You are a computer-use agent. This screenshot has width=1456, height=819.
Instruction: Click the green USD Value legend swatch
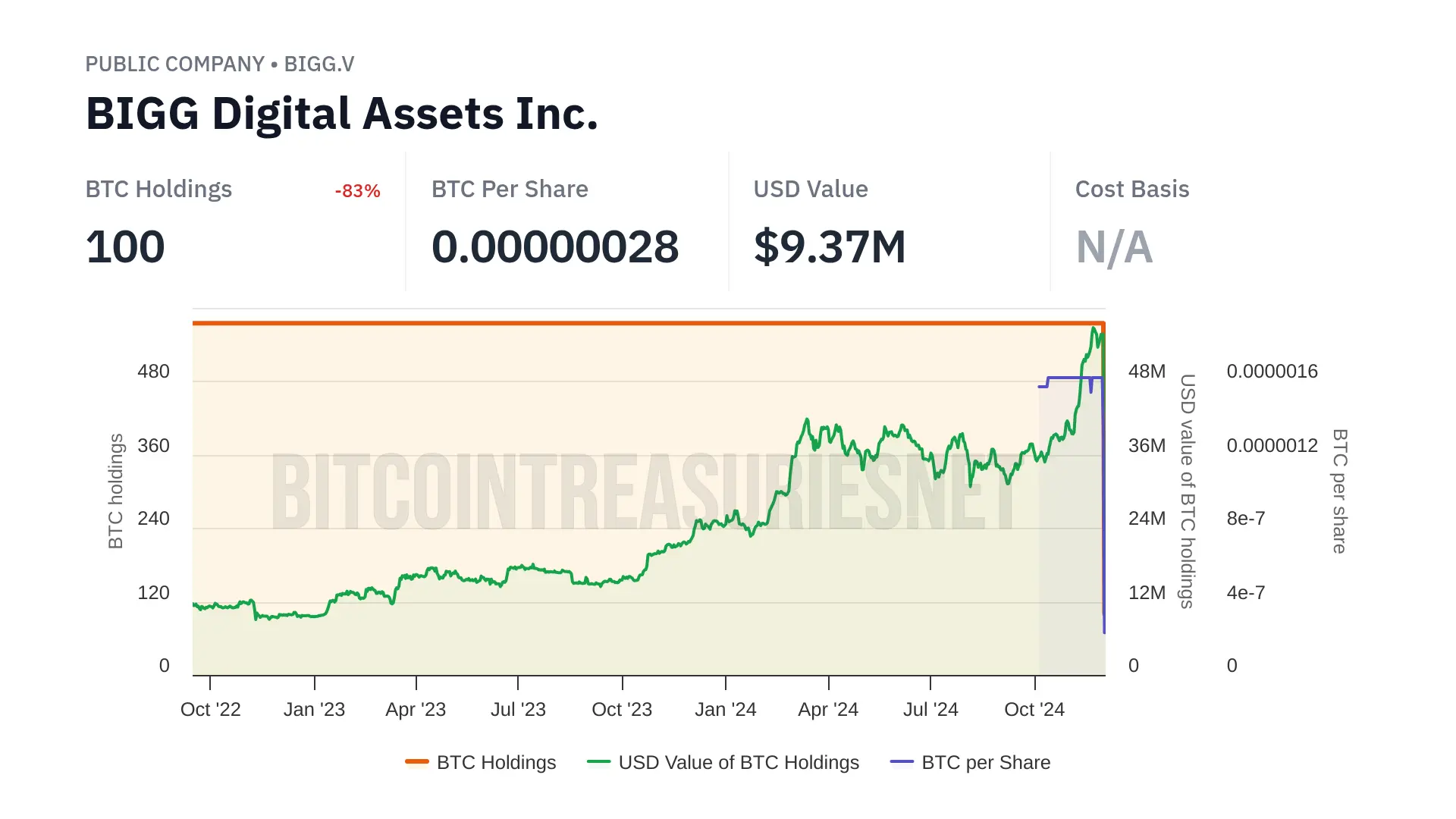(x=598, y=761)
